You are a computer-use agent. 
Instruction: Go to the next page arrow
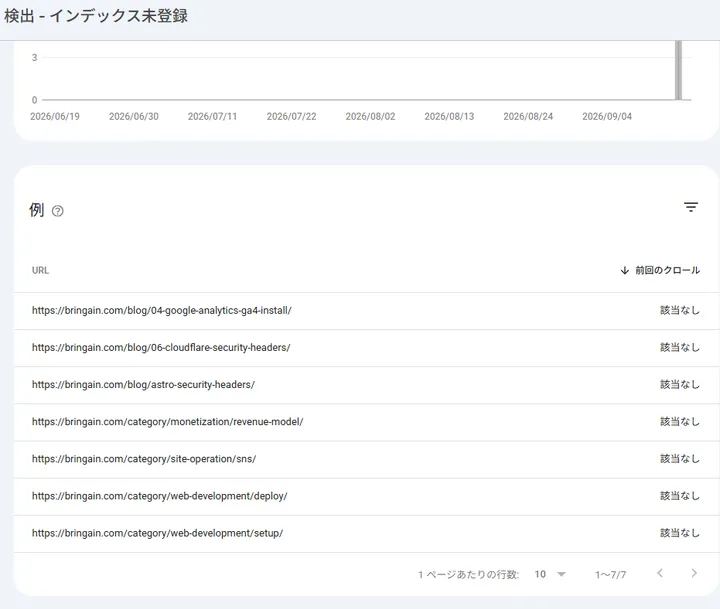click(x=694, y=573)
